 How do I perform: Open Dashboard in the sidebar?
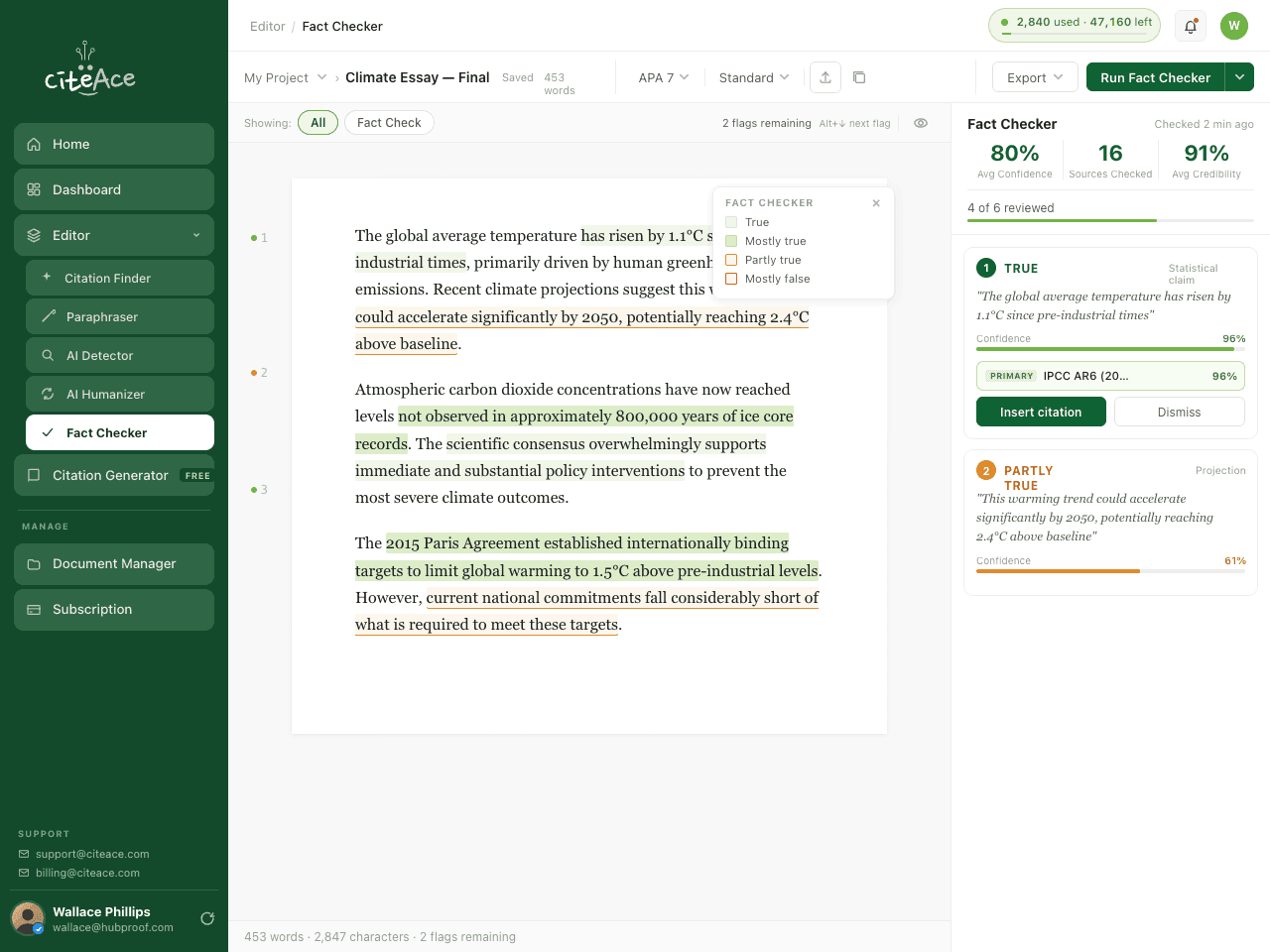114,189
